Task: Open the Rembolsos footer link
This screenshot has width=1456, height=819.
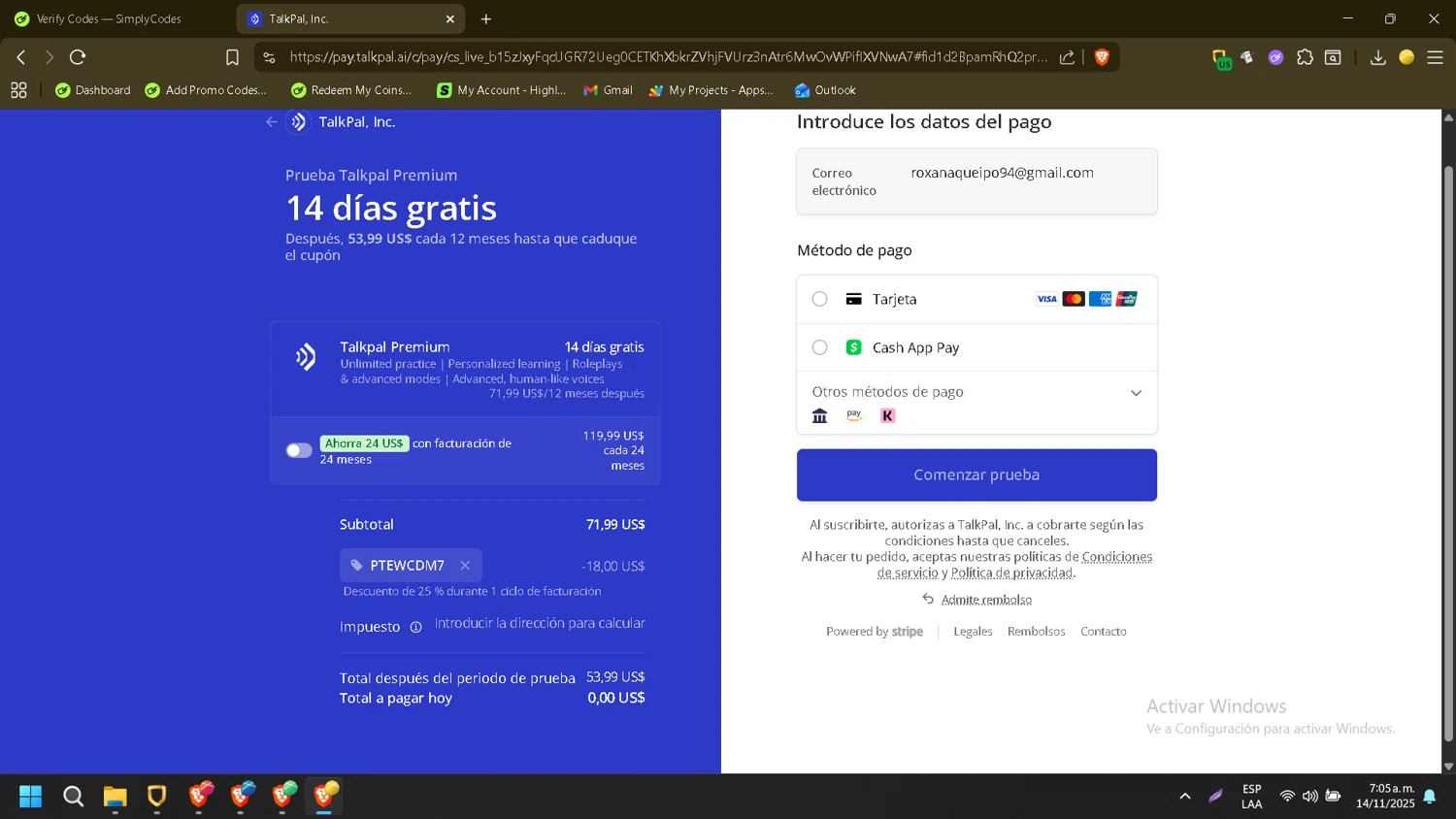Action: (x=1036, y=632)
